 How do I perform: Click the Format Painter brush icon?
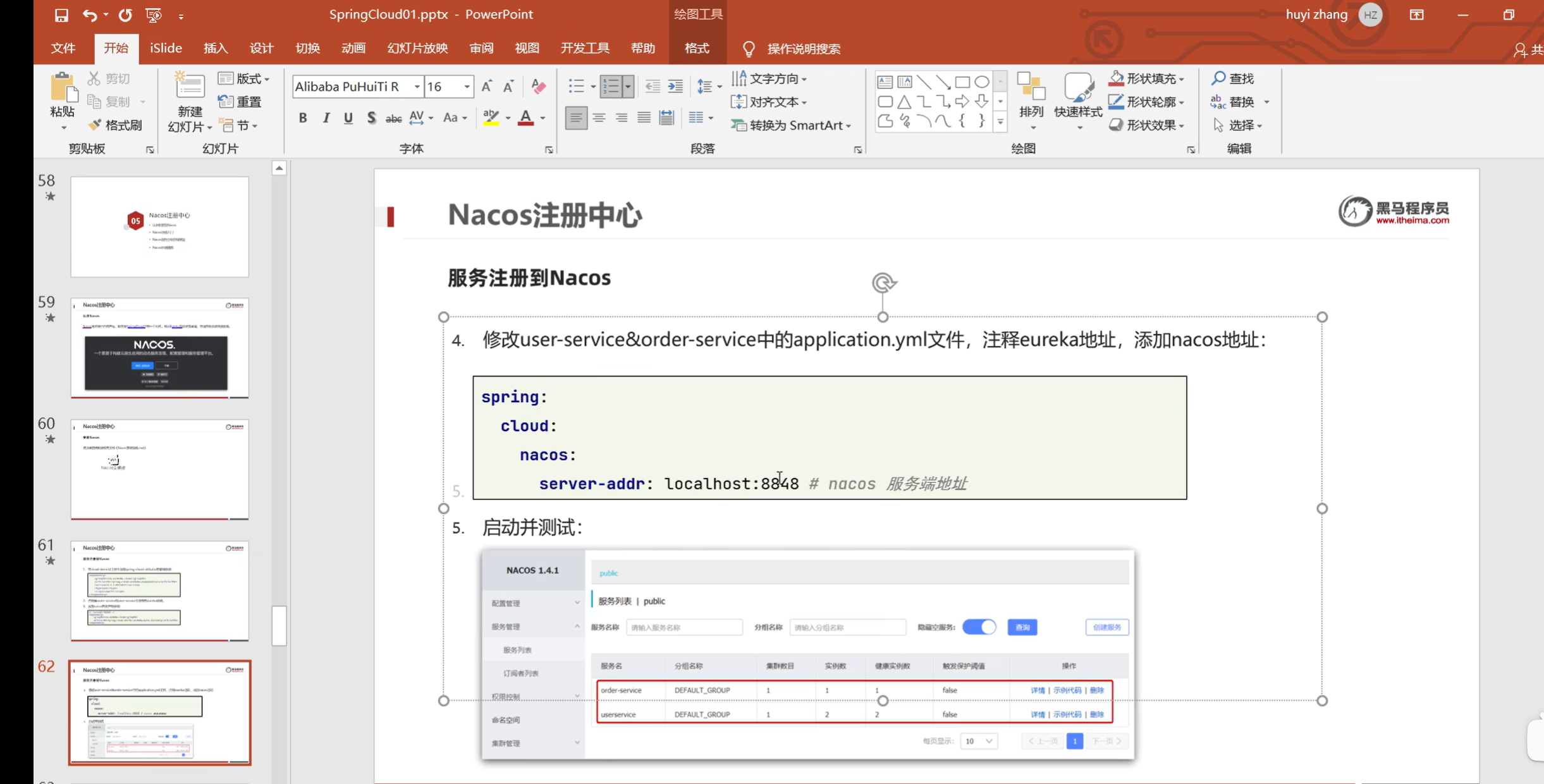point(95,125)
